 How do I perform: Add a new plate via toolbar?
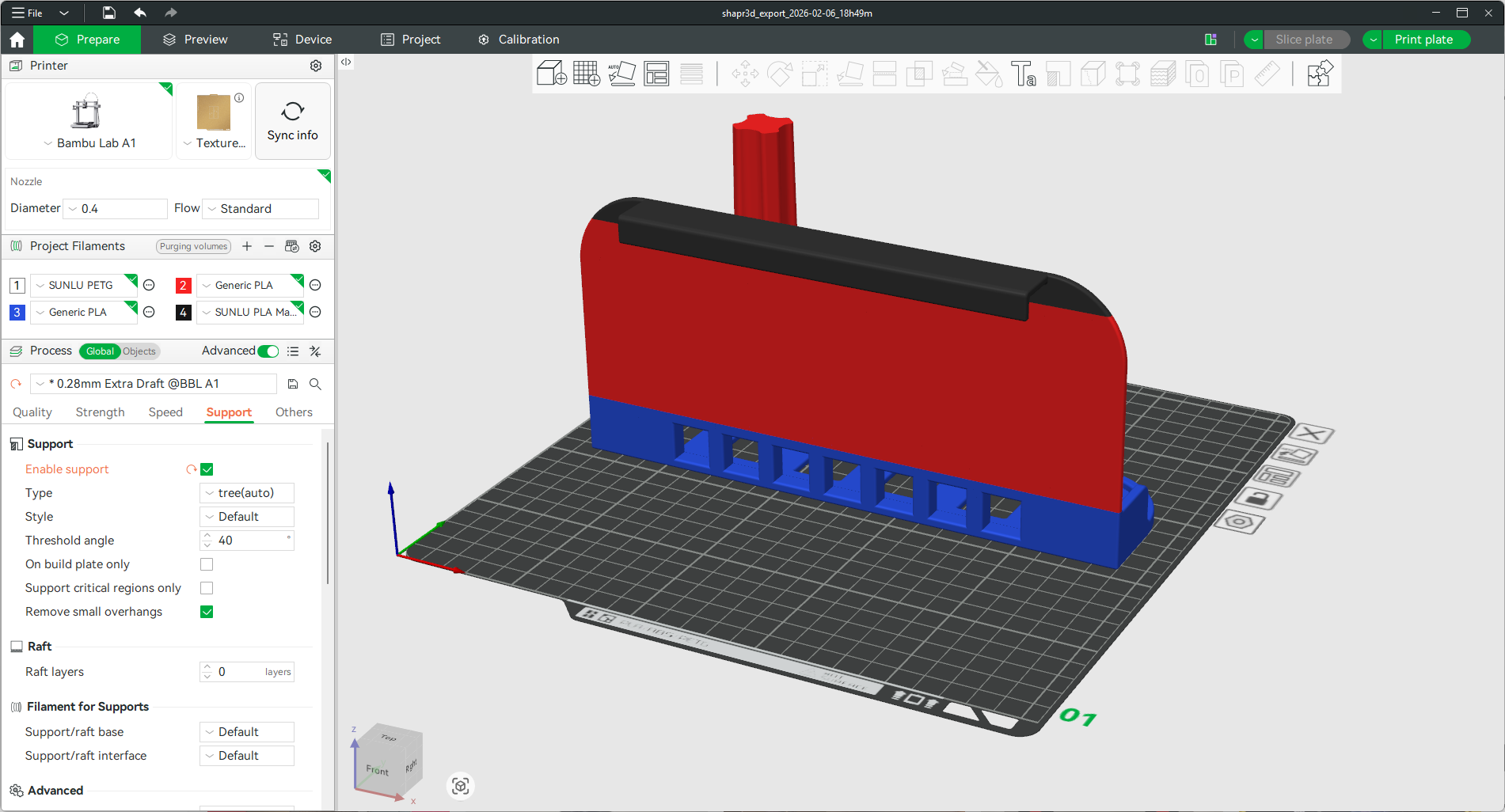pyautogui.click(x=587, y=74)
